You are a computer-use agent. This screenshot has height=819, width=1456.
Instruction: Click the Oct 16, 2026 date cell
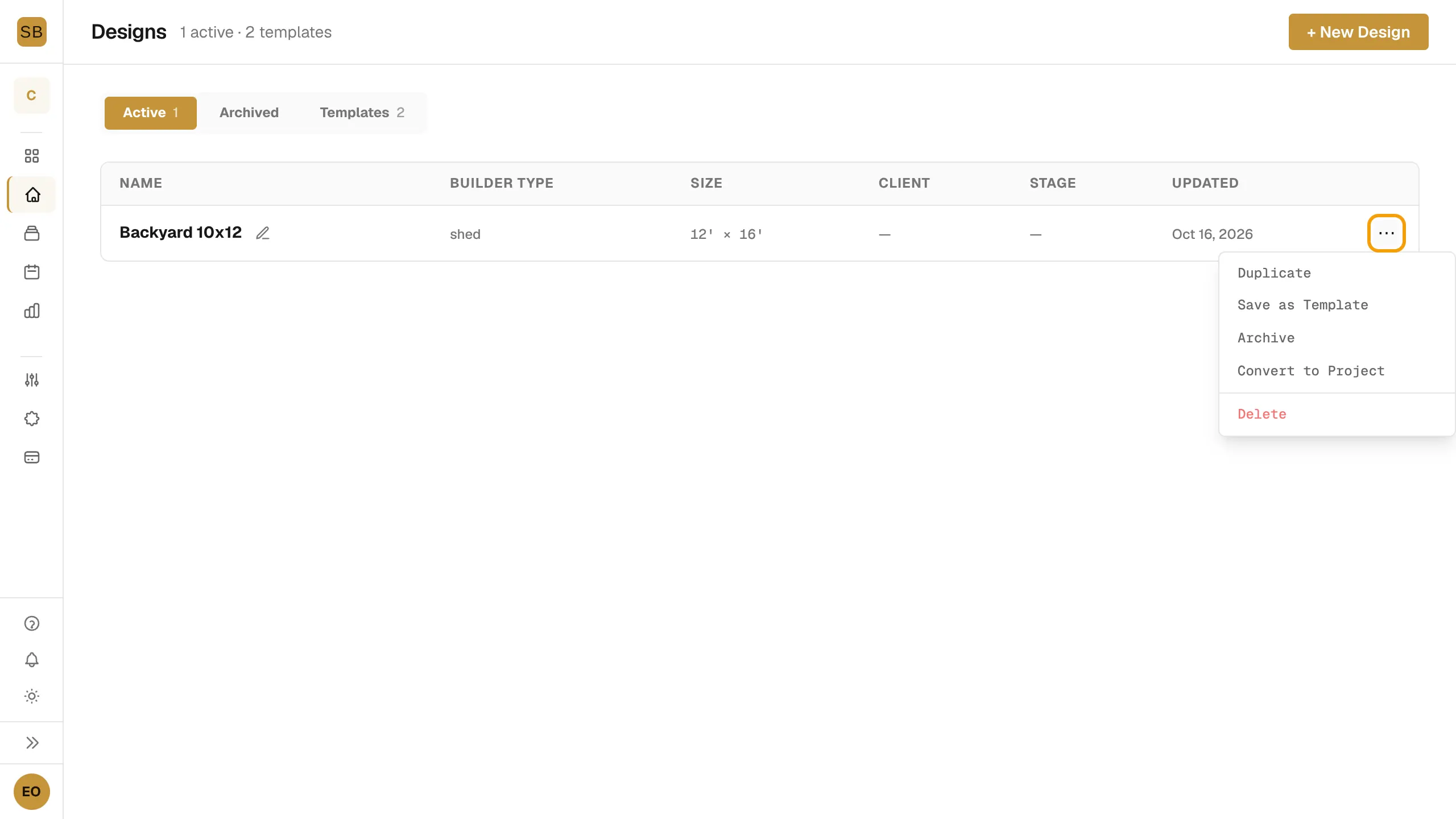[1212, 234]
